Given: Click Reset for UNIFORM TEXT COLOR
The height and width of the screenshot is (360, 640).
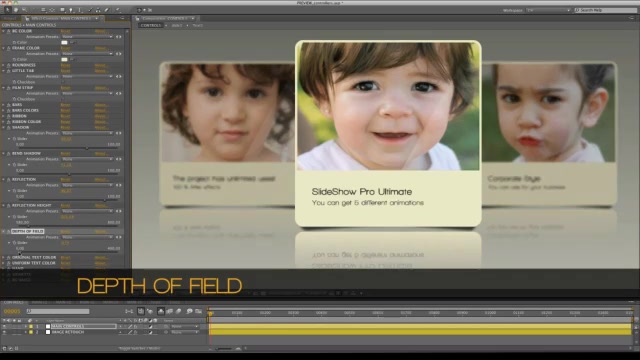Looking at the screenshot, I should click(65, 263).
